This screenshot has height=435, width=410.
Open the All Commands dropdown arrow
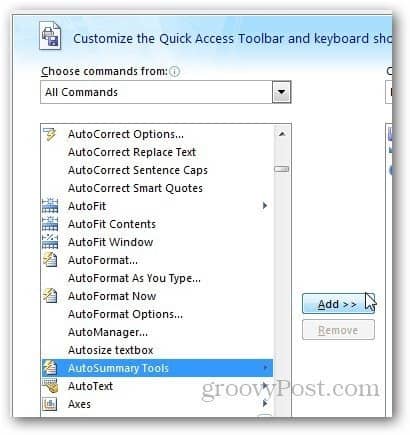282,92
